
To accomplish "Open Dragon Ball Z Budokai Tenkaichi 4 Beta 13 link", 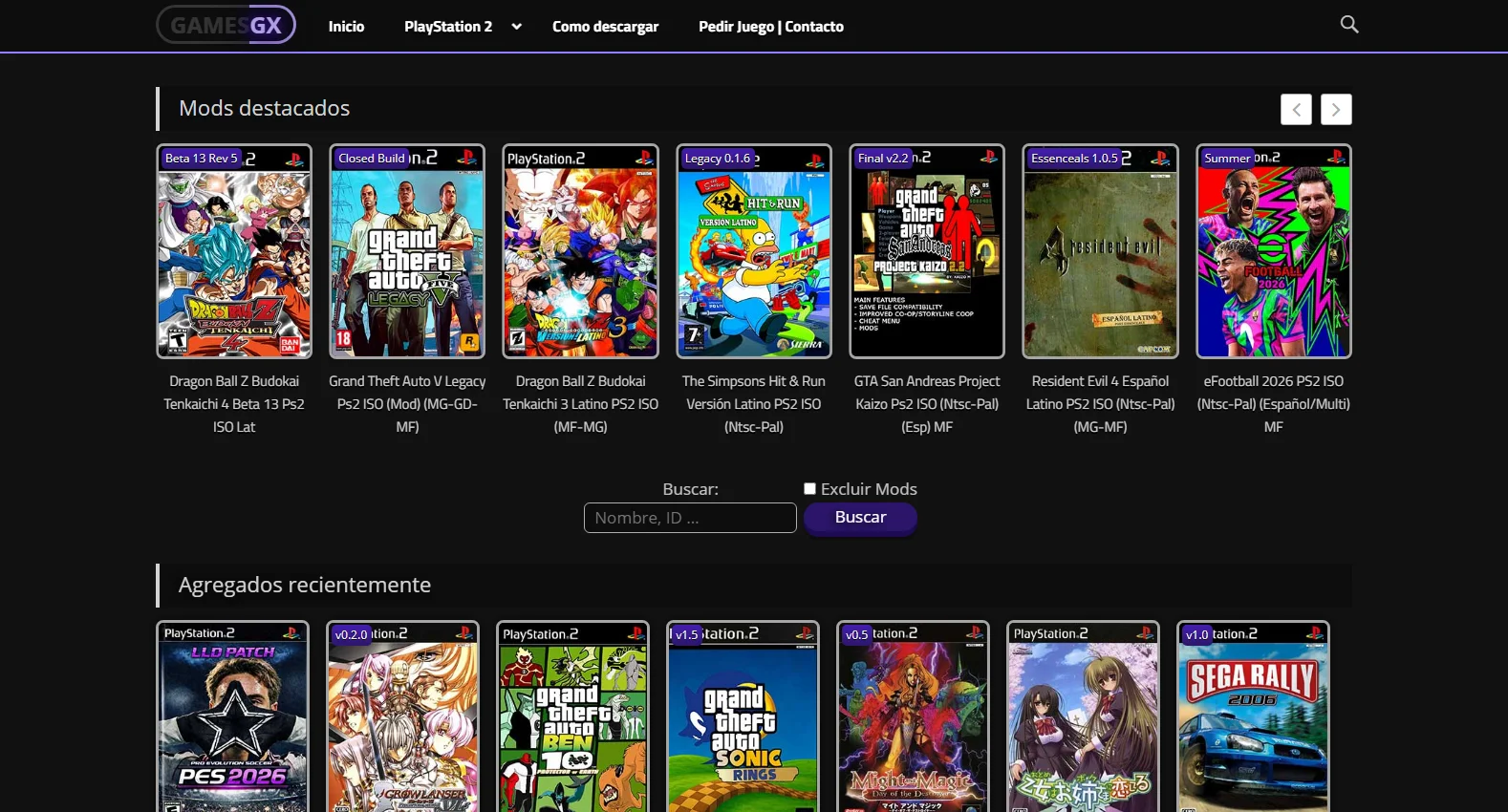I will pos(234,404).
